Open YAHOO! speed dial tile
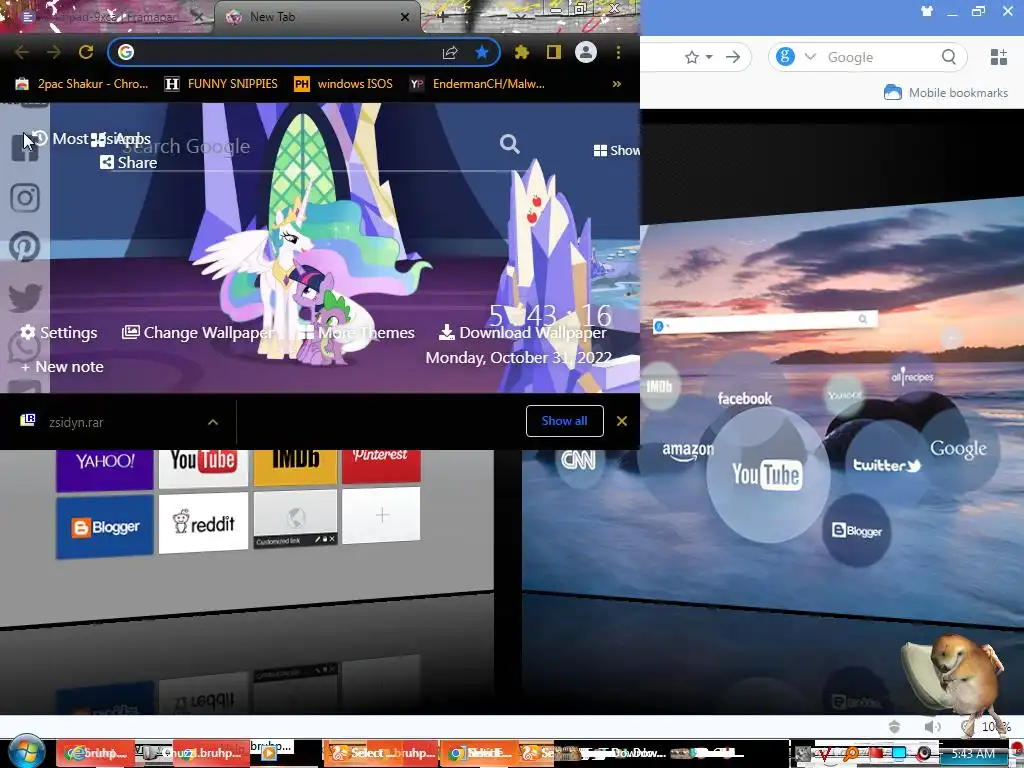 pos(104,469)
